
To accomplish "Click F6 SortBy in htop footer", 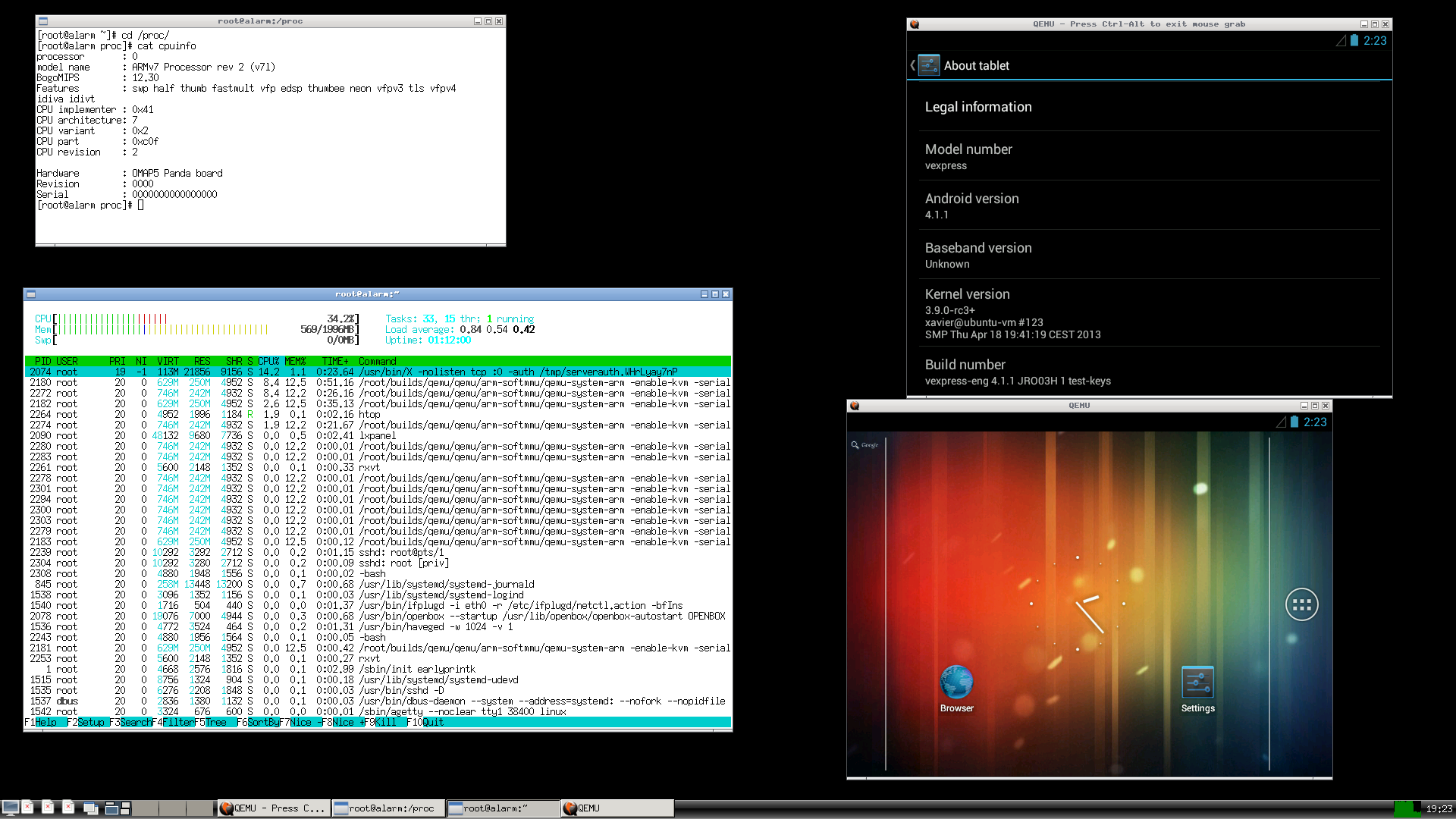I will [x=258, y=723].
